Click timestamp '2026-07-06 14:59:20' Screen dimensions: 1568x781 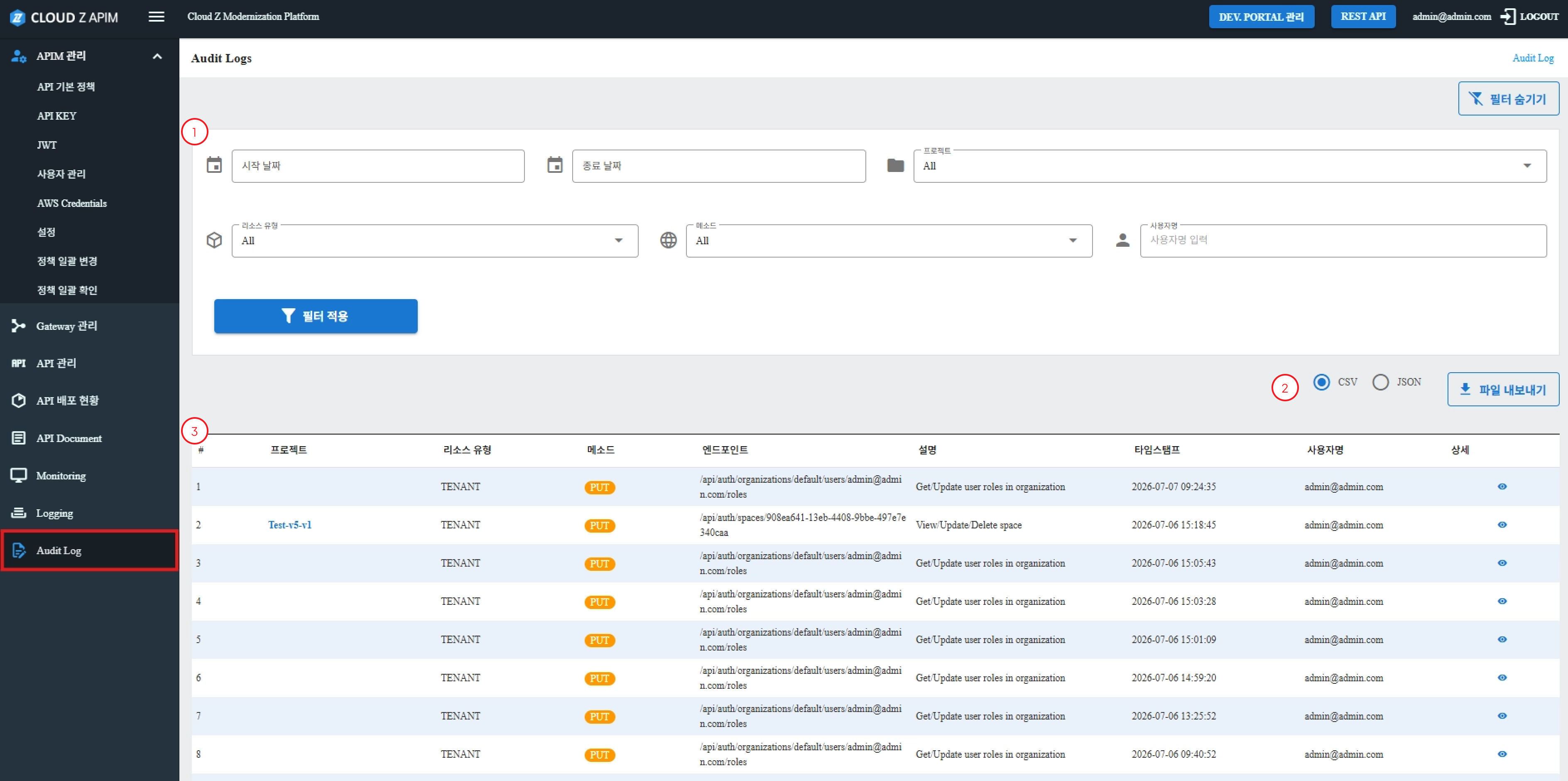(1174, 678)
